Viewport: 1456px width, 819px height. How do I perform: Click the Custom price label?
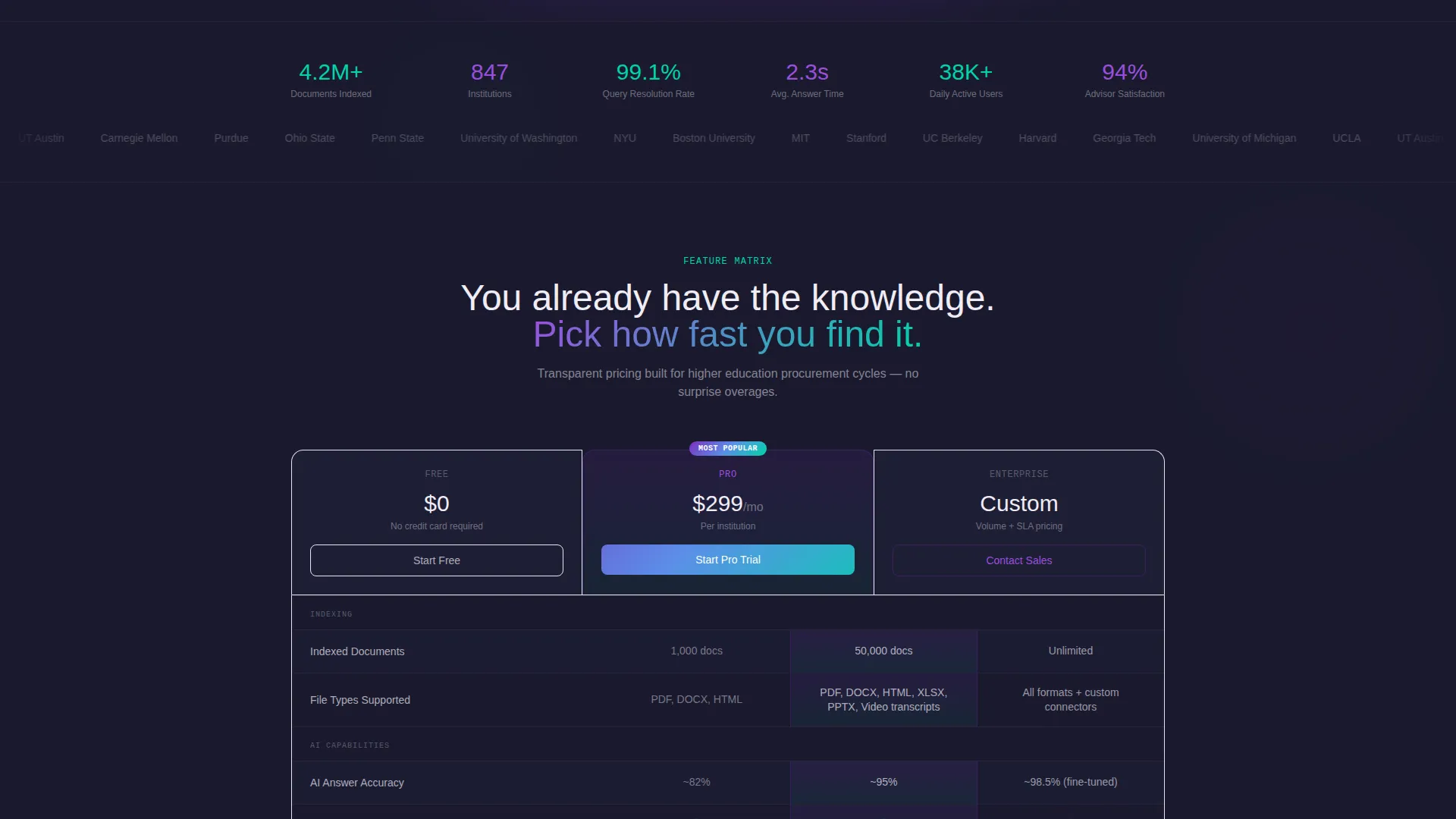(1018, 504)
